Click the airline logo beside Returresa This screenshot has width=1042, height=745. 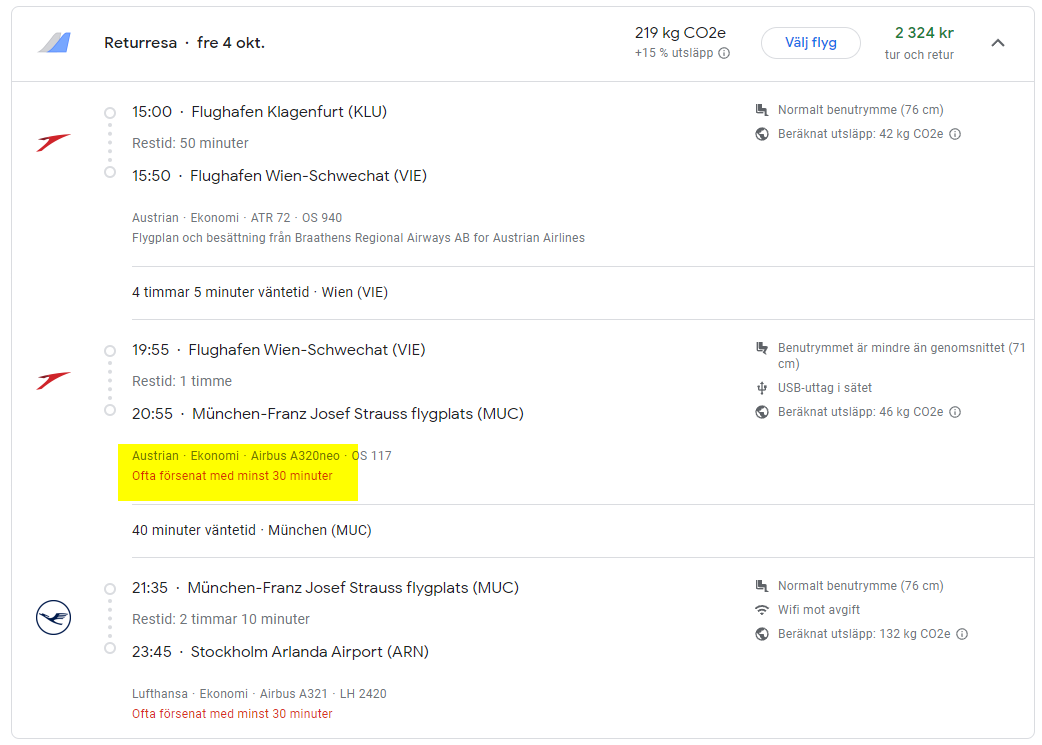(x=54, y=43)
